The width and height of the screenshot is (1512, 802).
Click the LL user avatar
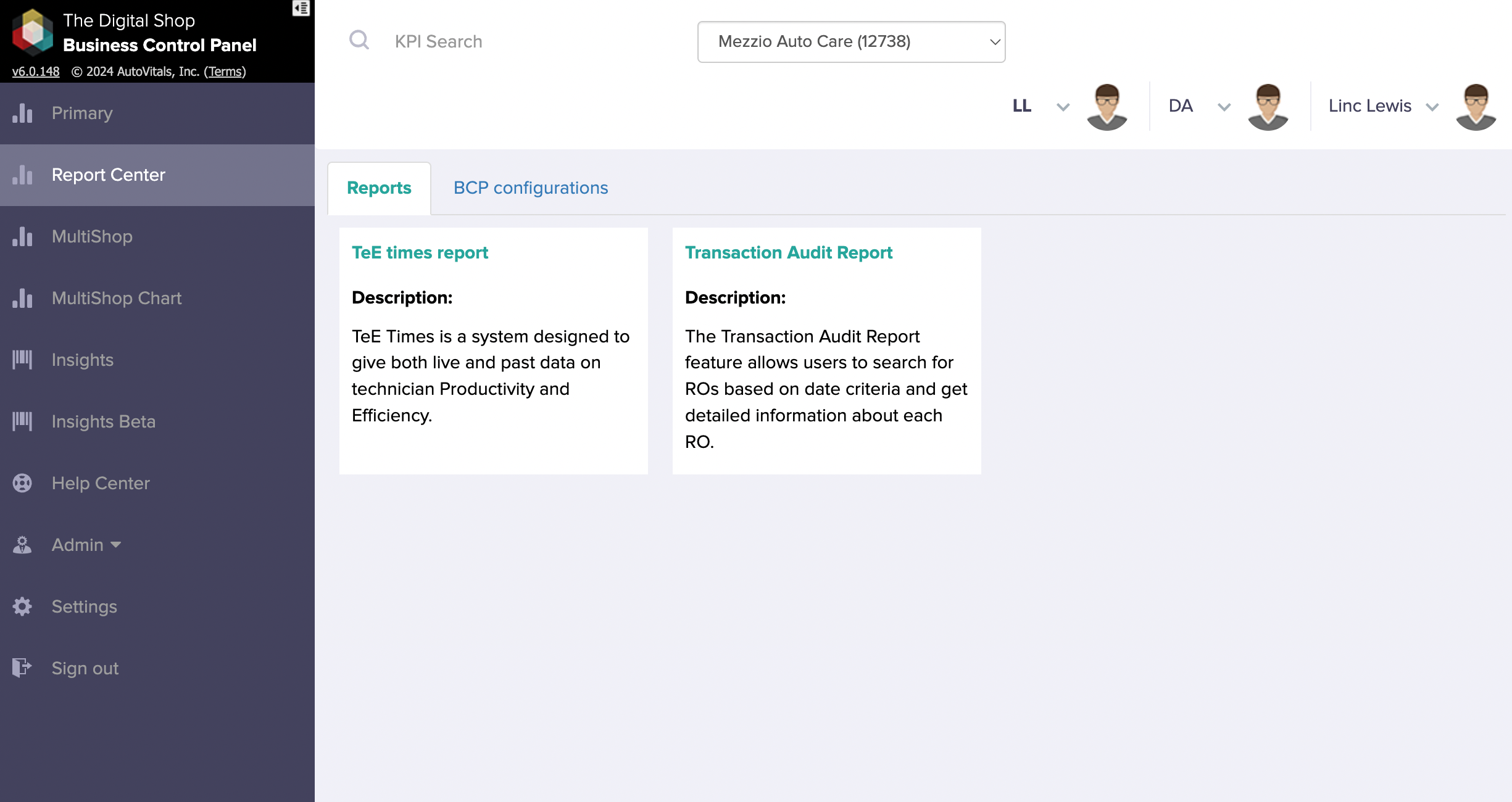(1107, 106)
